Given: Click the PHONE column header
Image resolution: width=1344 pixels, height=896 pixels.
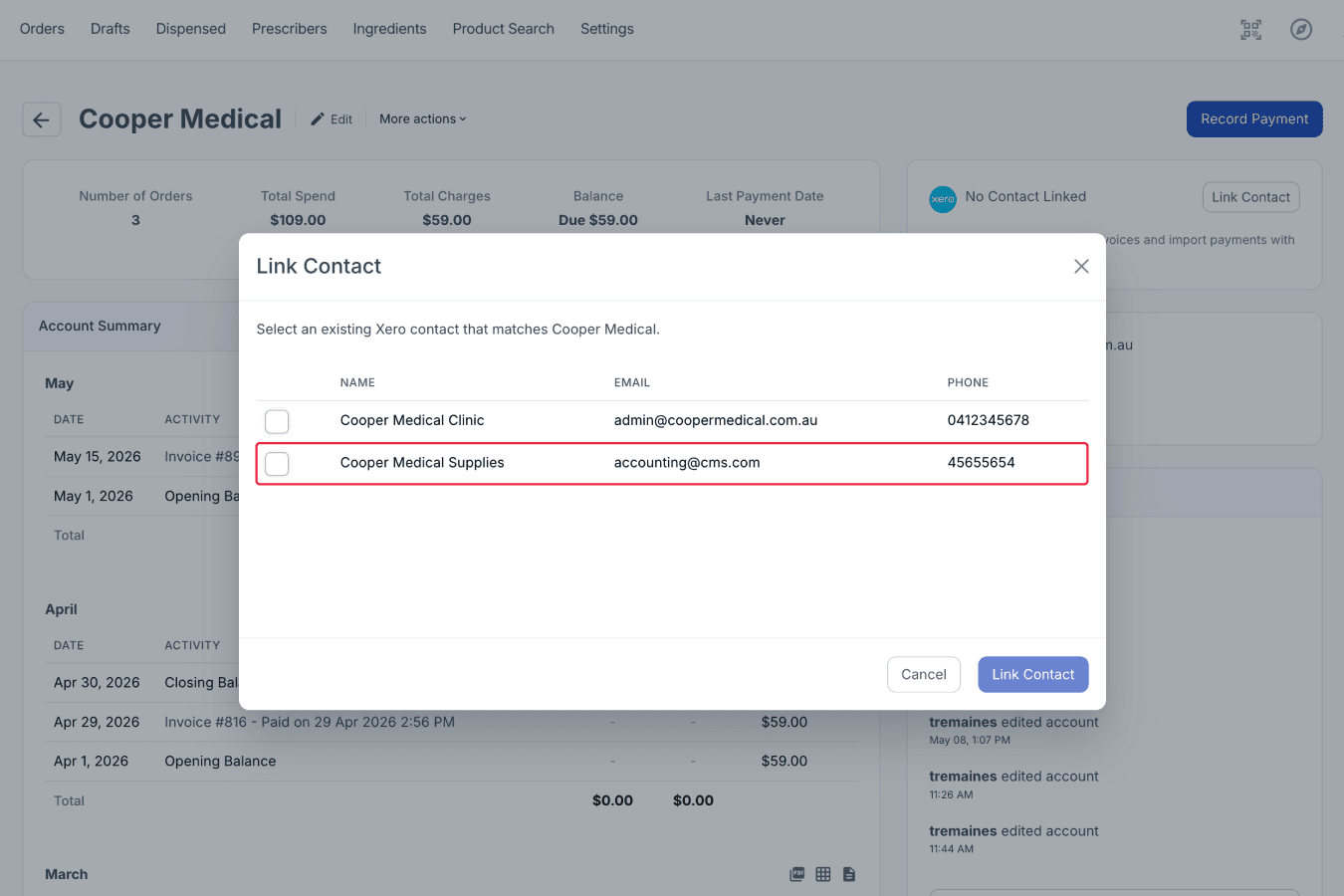Looking at the screenshot, I should click(968, 382).
